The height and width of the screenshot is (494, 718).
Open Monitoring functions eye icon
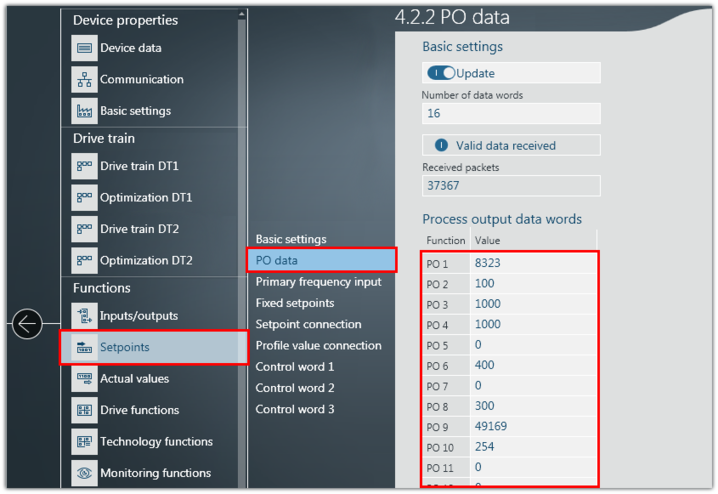click(84, 473)
